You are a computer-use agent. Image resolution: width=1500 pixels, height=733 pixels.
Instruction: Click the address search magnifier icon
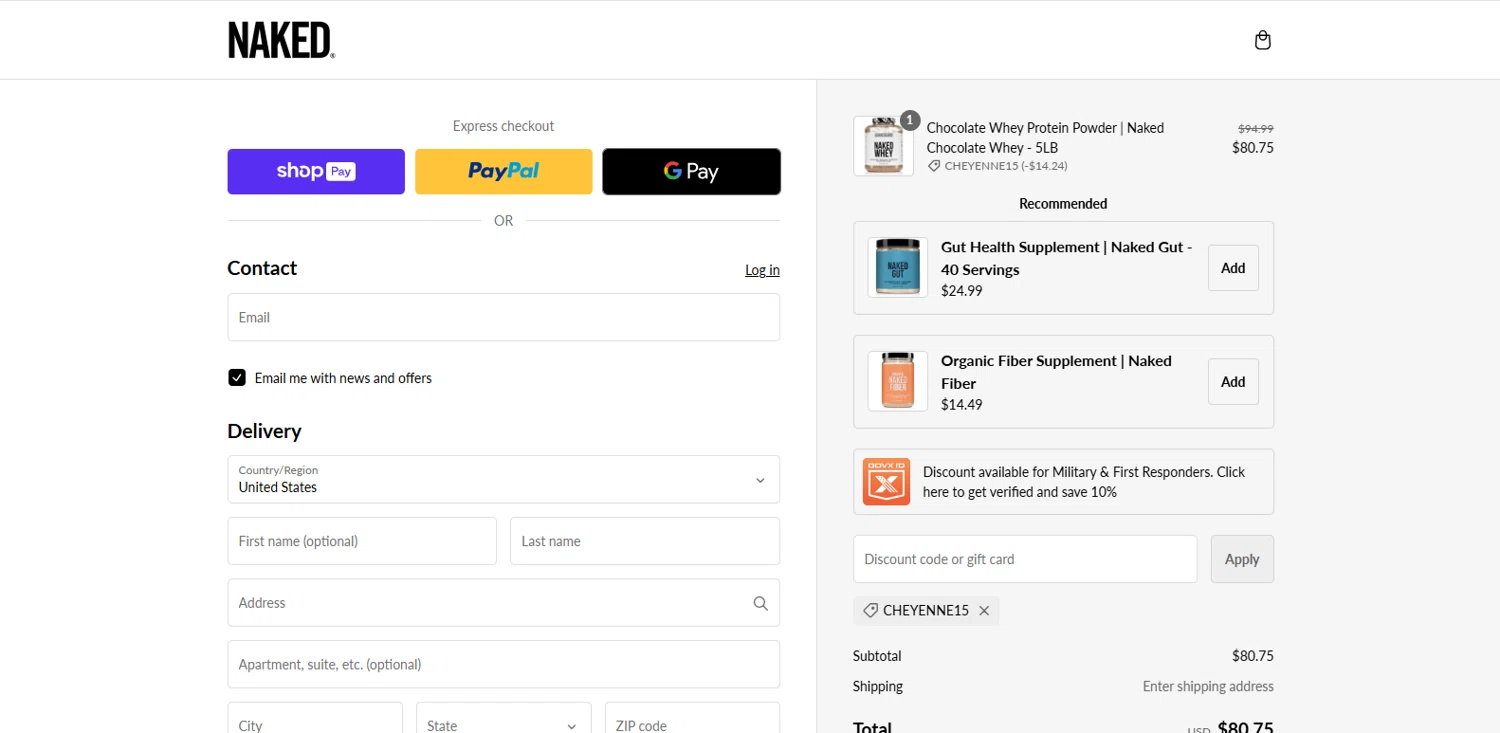pos(760,603)
